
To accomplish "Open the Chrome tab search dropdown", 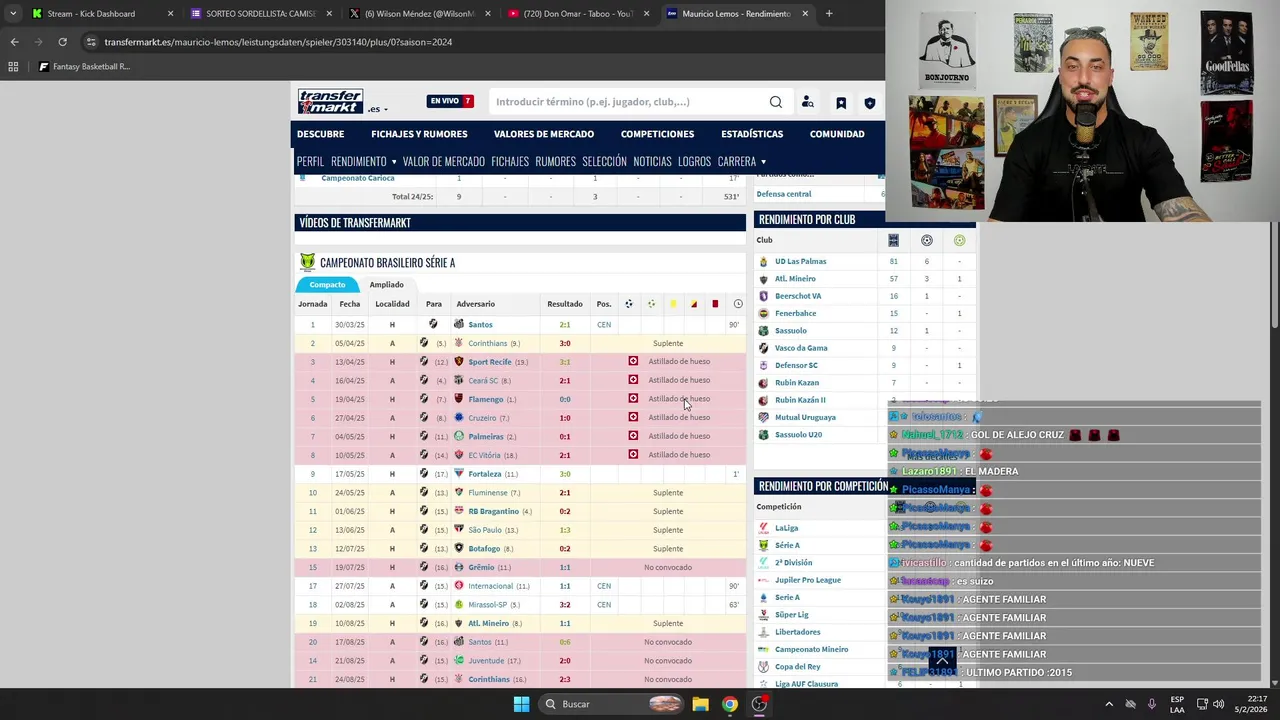I will tap(13, 14).
